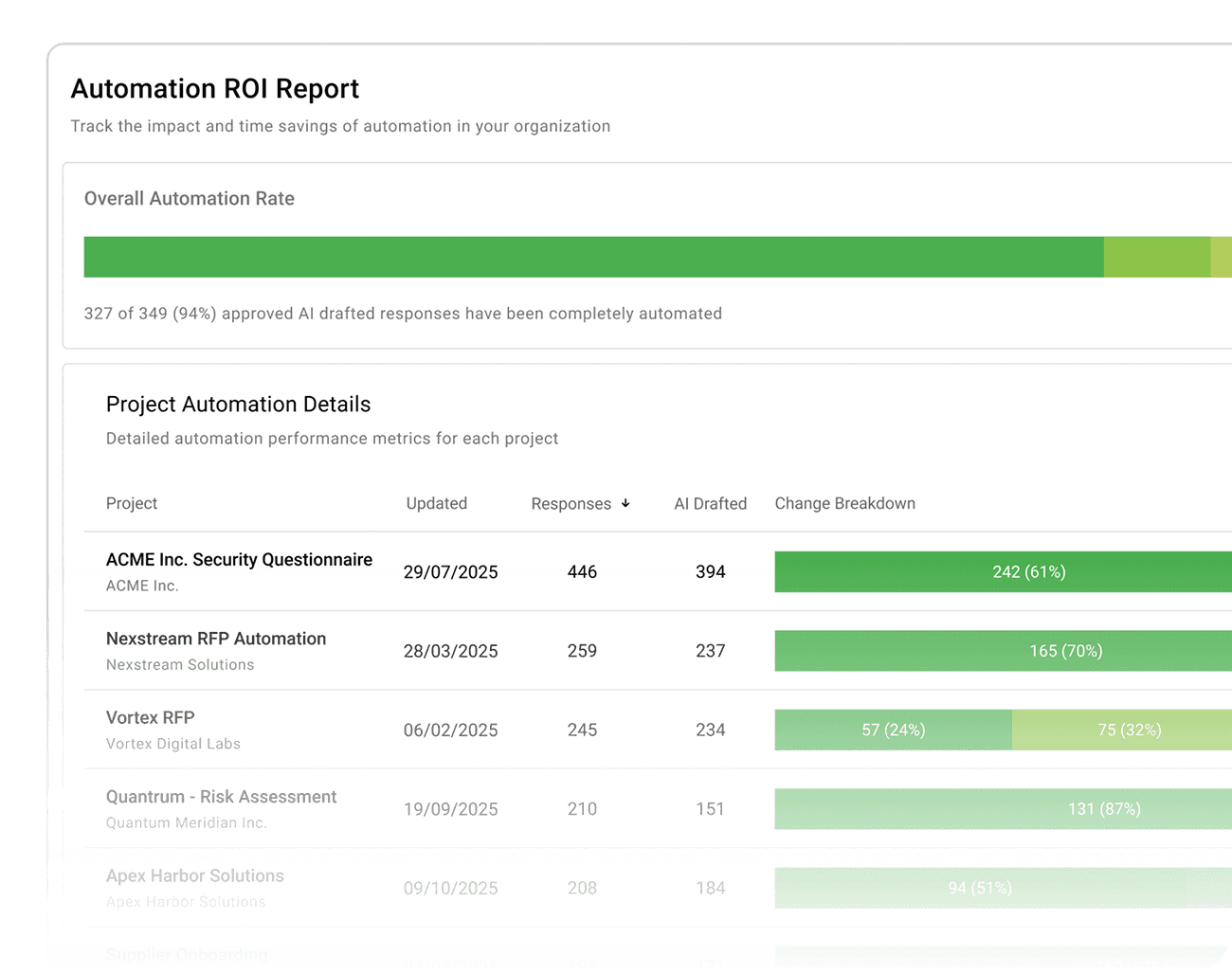Viewport: 1232px width, 974px height.
Task: Click the Nexstream Solutions company subtitle
Action: click(x=180, y=665)
